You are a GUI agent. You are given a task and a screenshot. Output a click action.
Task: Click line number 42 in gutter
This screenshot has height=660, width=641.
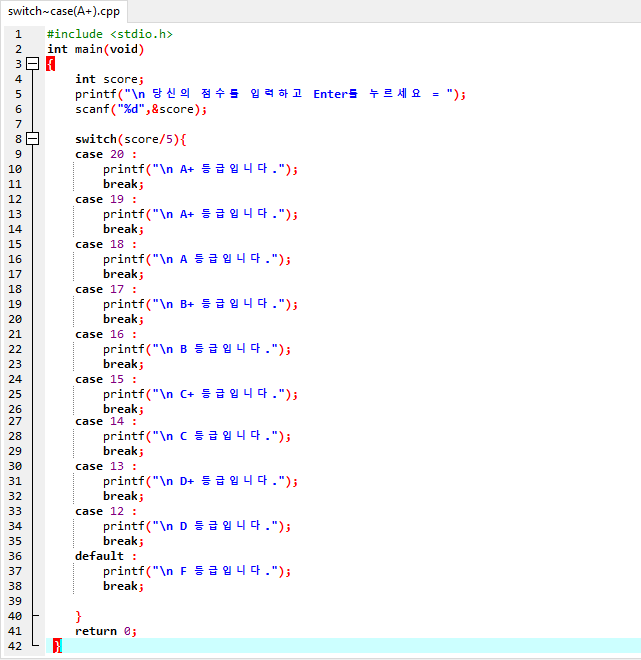click(17, 646)
